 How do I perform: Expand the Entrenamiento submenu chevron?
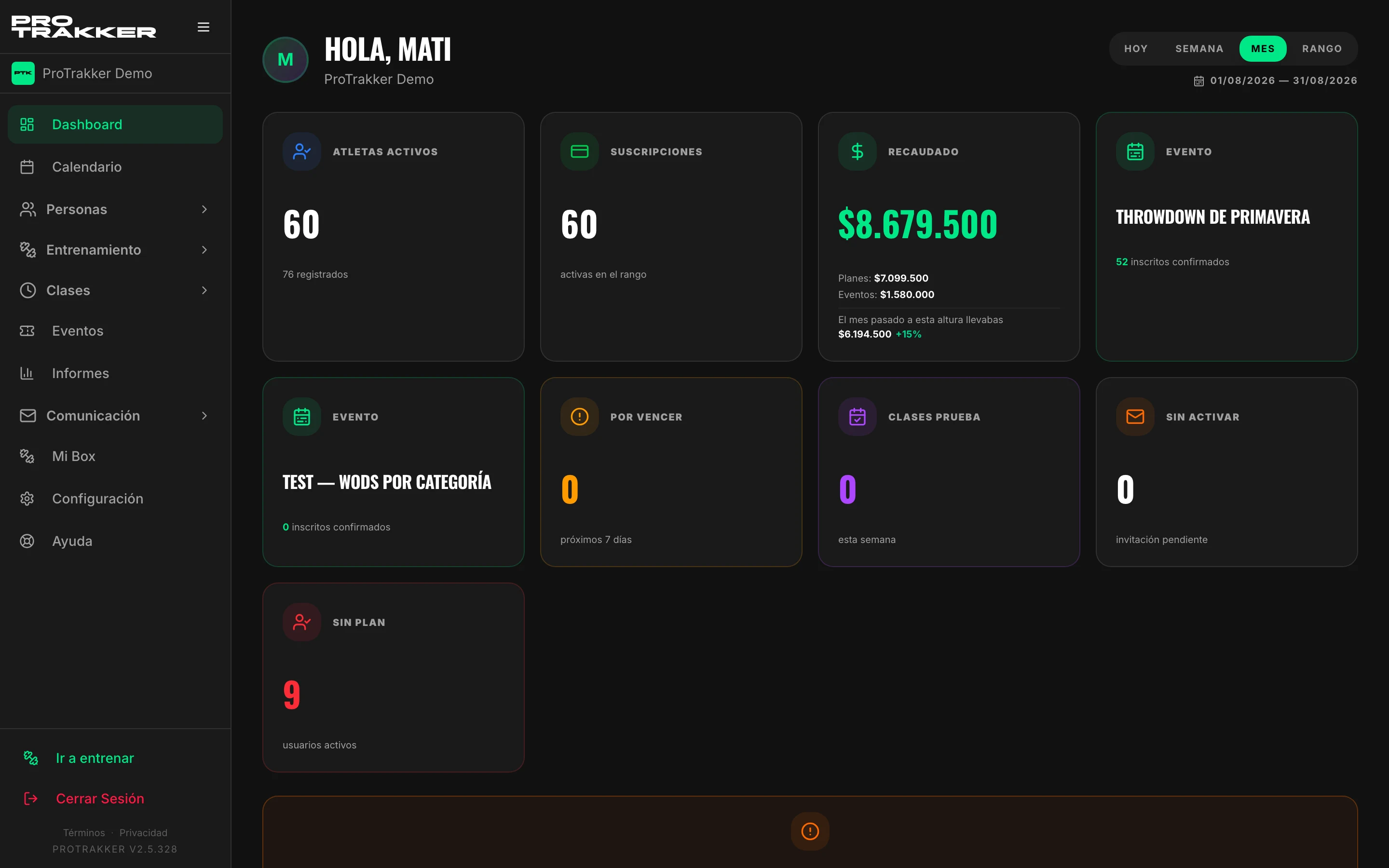click(204, 250)
